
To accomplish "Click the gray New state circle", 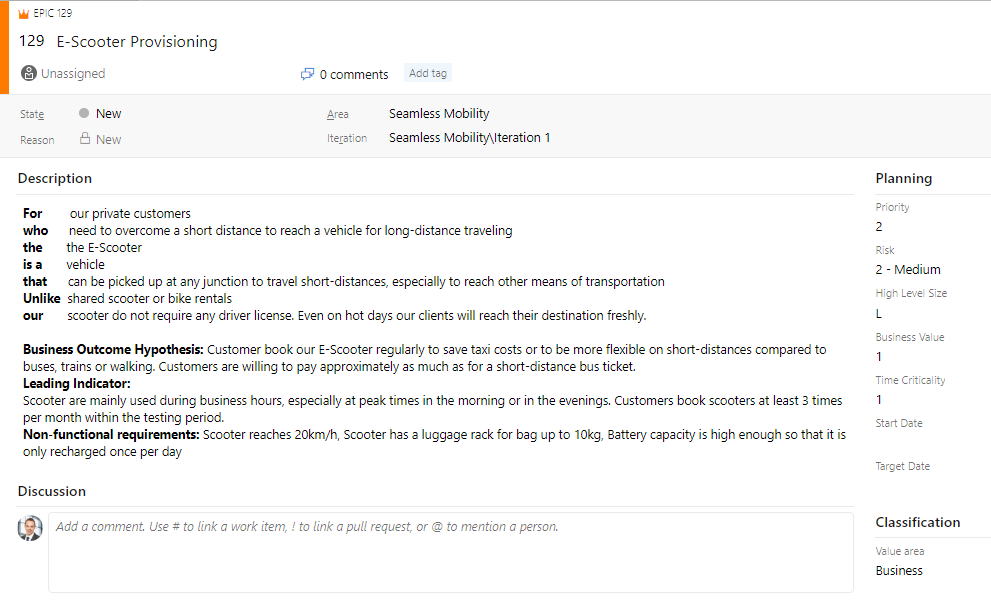I will [84, 113].
